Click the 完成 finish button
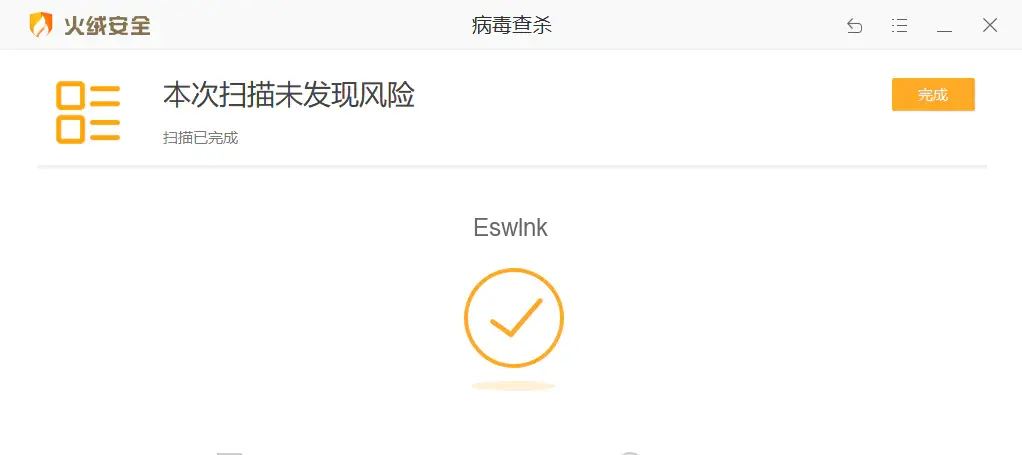The image size is (1022, 455). 933,95
